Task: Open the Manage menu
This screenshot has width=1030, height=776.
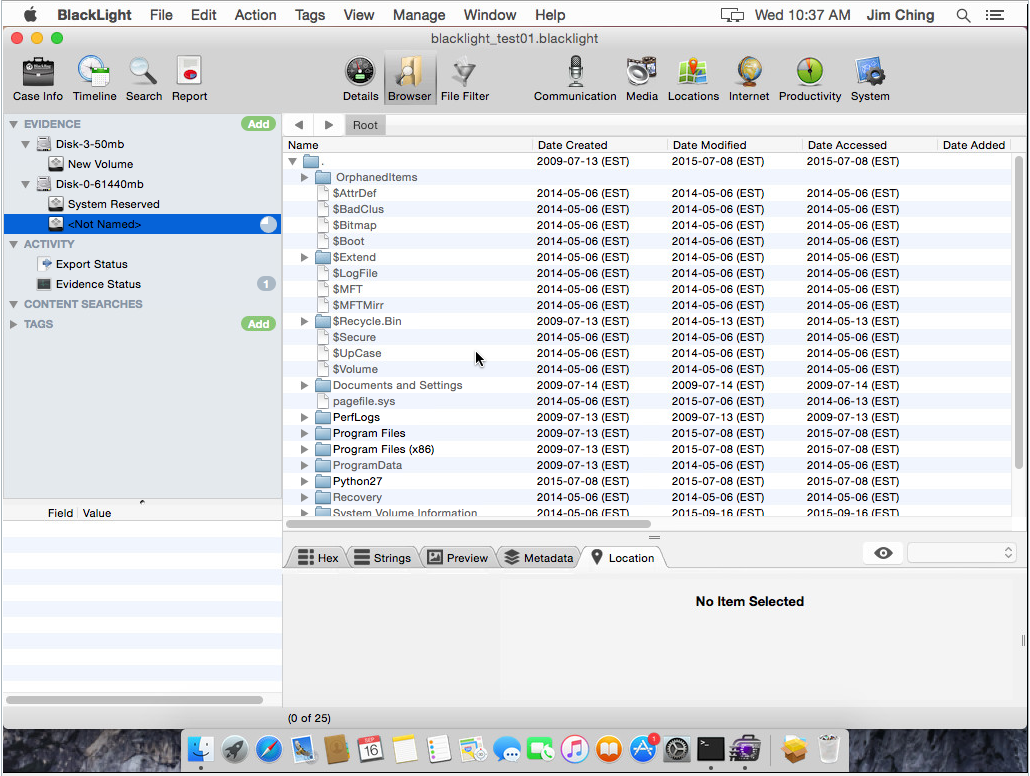Action: (x=419, y=15)
